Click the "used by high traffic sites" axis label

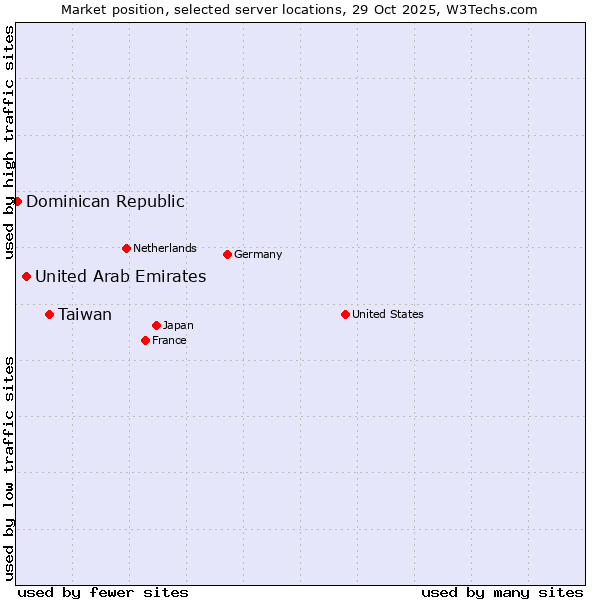pyautogui.click(x=9, y=142)
